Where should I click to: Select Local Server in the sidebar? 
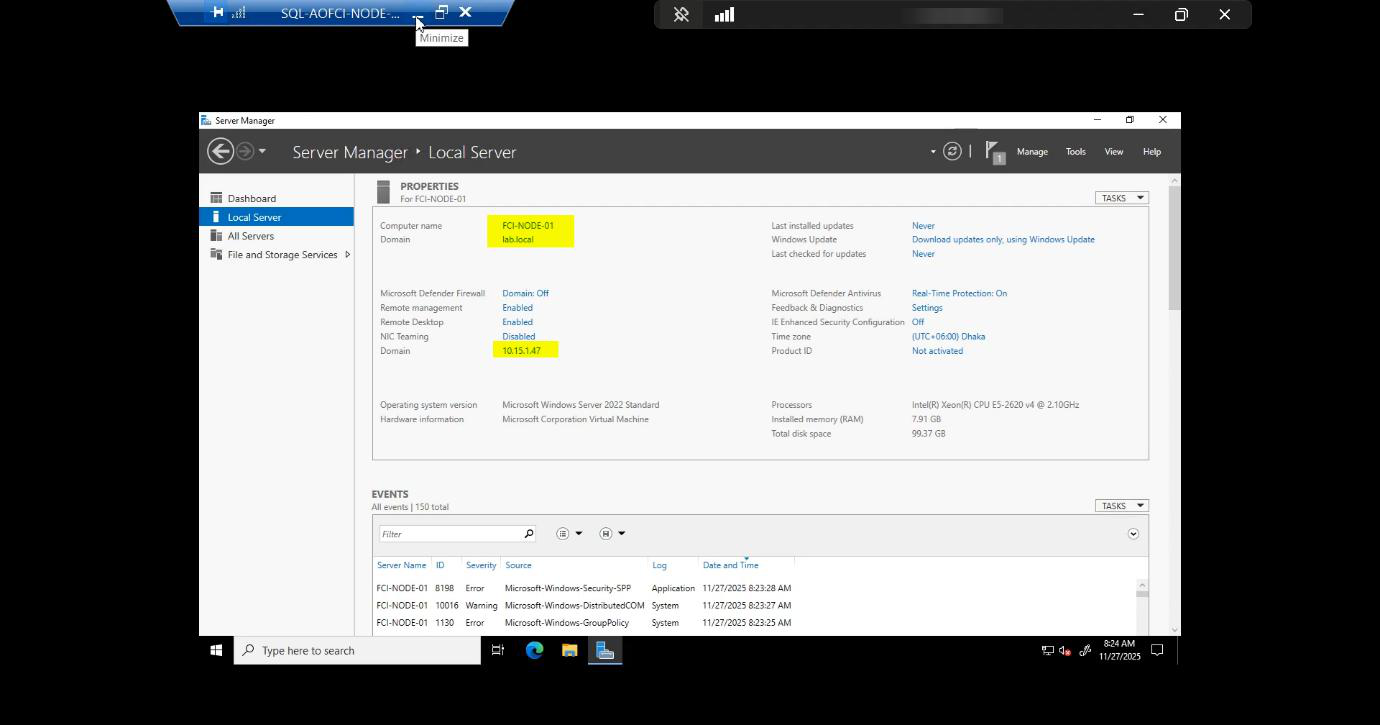tap(276, 217)
